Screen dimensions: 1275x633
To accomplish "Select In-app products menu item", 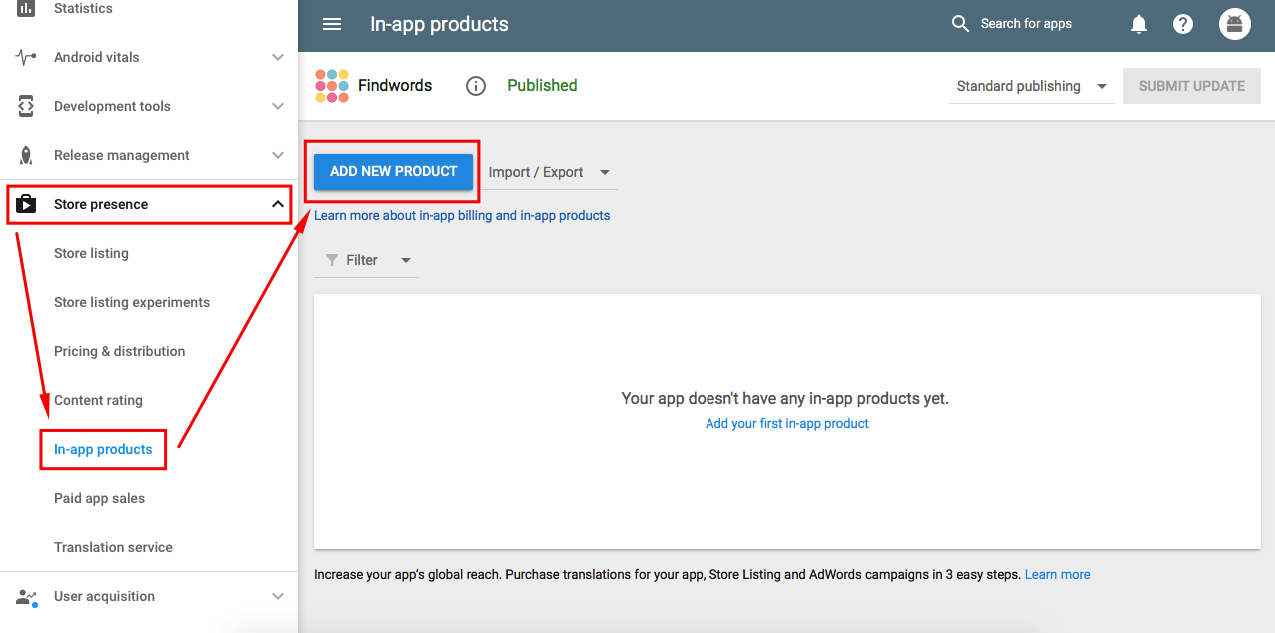I will [x=103, y=449].
